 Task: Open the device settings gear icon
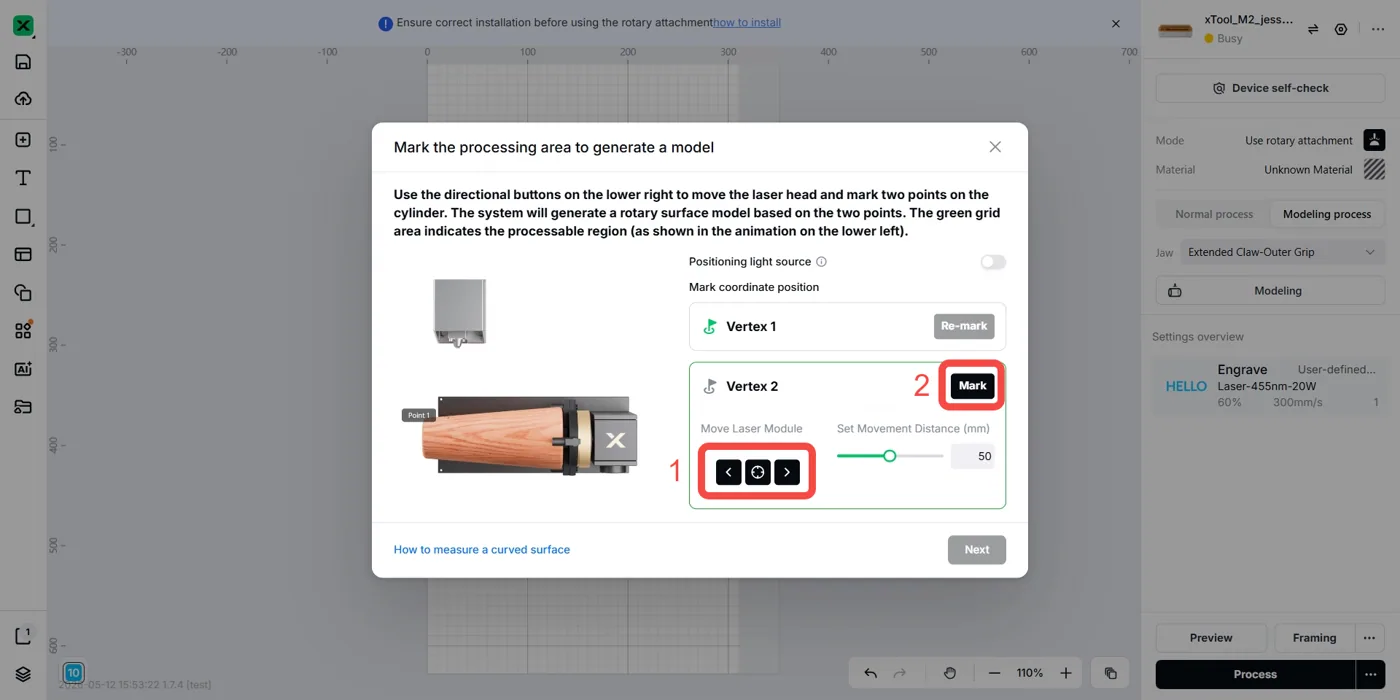coord(1341,30)
